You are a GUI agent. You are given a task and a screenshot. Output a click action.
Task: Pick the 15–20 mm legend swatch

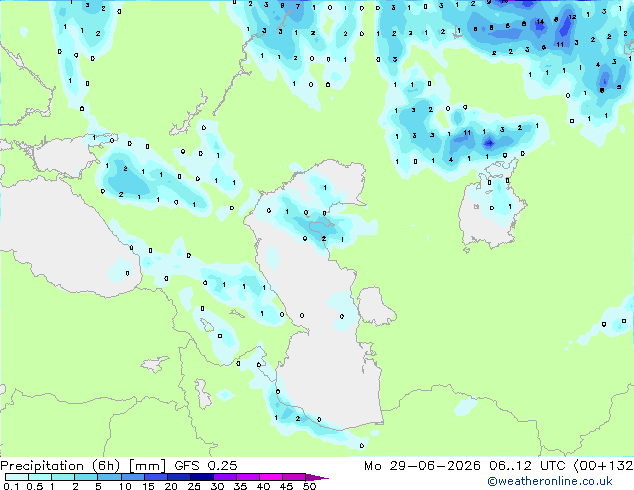[155, 477]
